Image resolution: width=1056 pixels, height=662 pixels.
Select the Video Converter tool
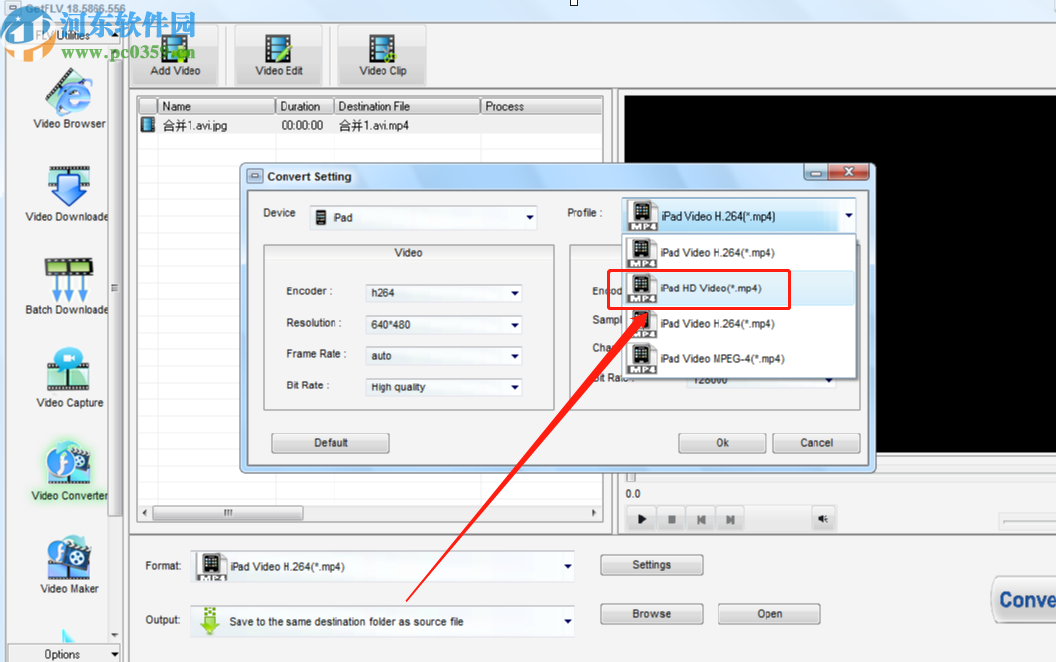coord(69,471)
